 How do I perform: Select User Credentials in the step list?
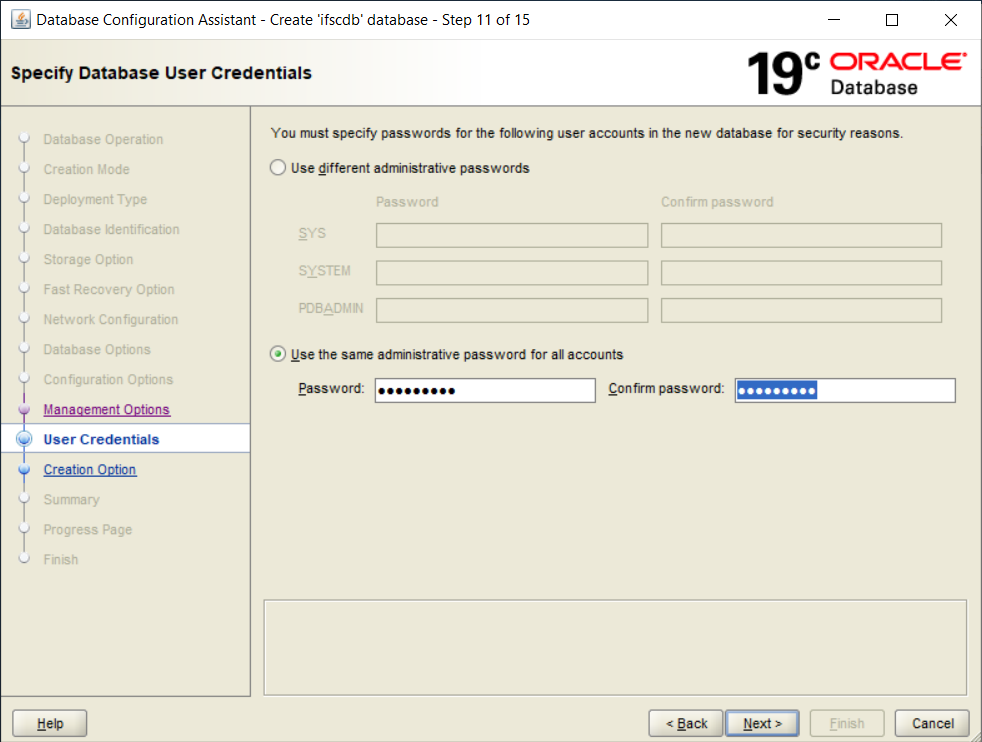point(101,440)
